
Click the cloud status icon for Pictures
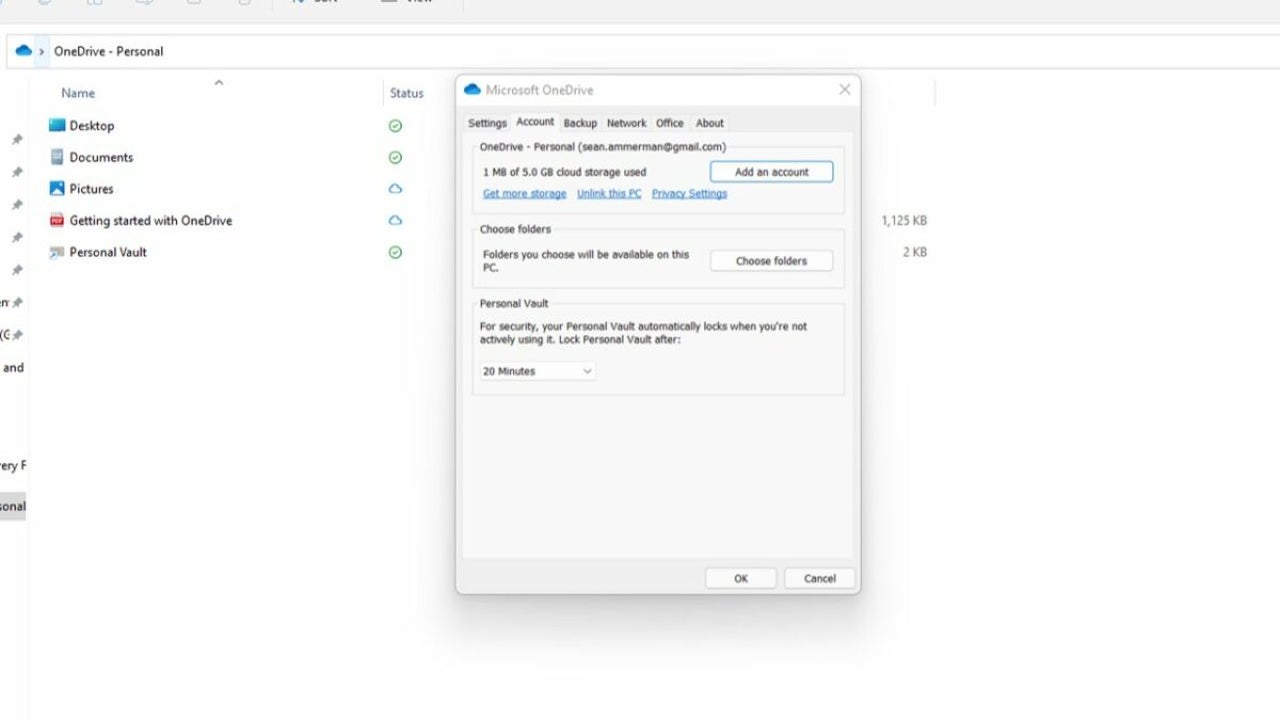coord(395,189)
